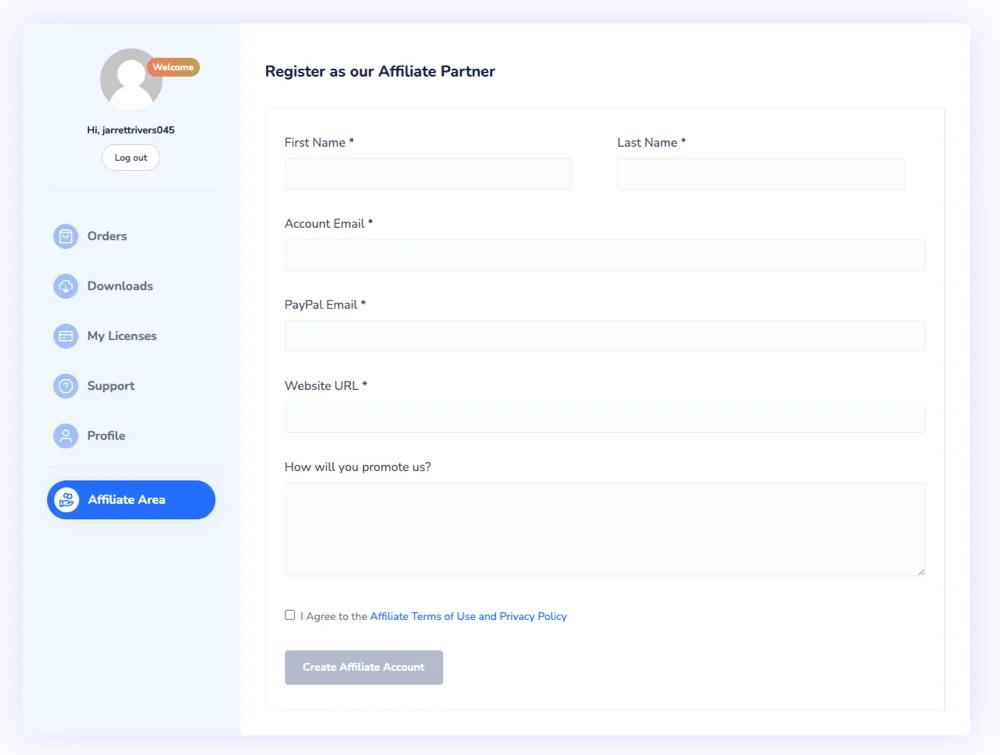1000x755 pixels.
Task: Click the Affiliate Area badge icon
Action: point(66,499)
